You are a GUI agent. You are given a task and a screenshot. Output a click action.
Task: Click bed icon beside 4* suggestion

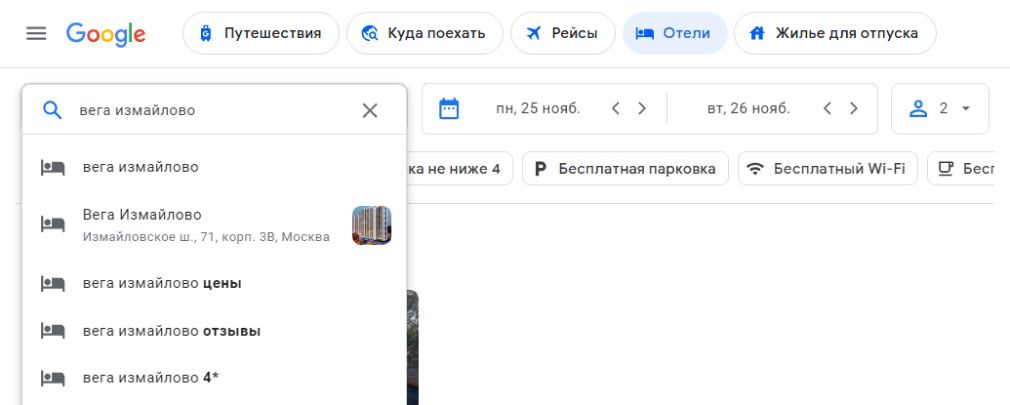[x=52, y=378]
